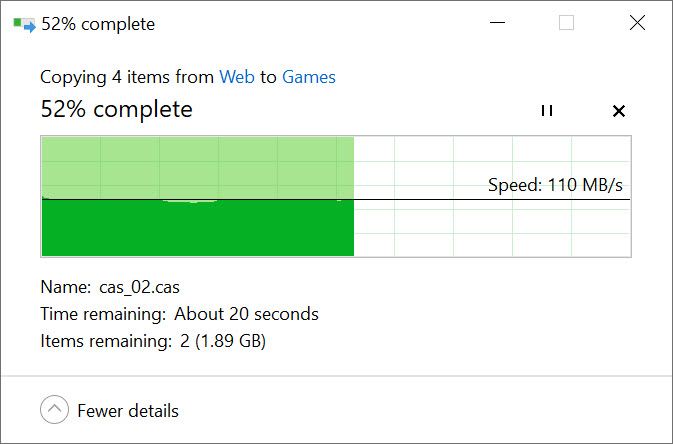
Task: Minimize the copy progress dialog
Action: (x=496, y=23)
